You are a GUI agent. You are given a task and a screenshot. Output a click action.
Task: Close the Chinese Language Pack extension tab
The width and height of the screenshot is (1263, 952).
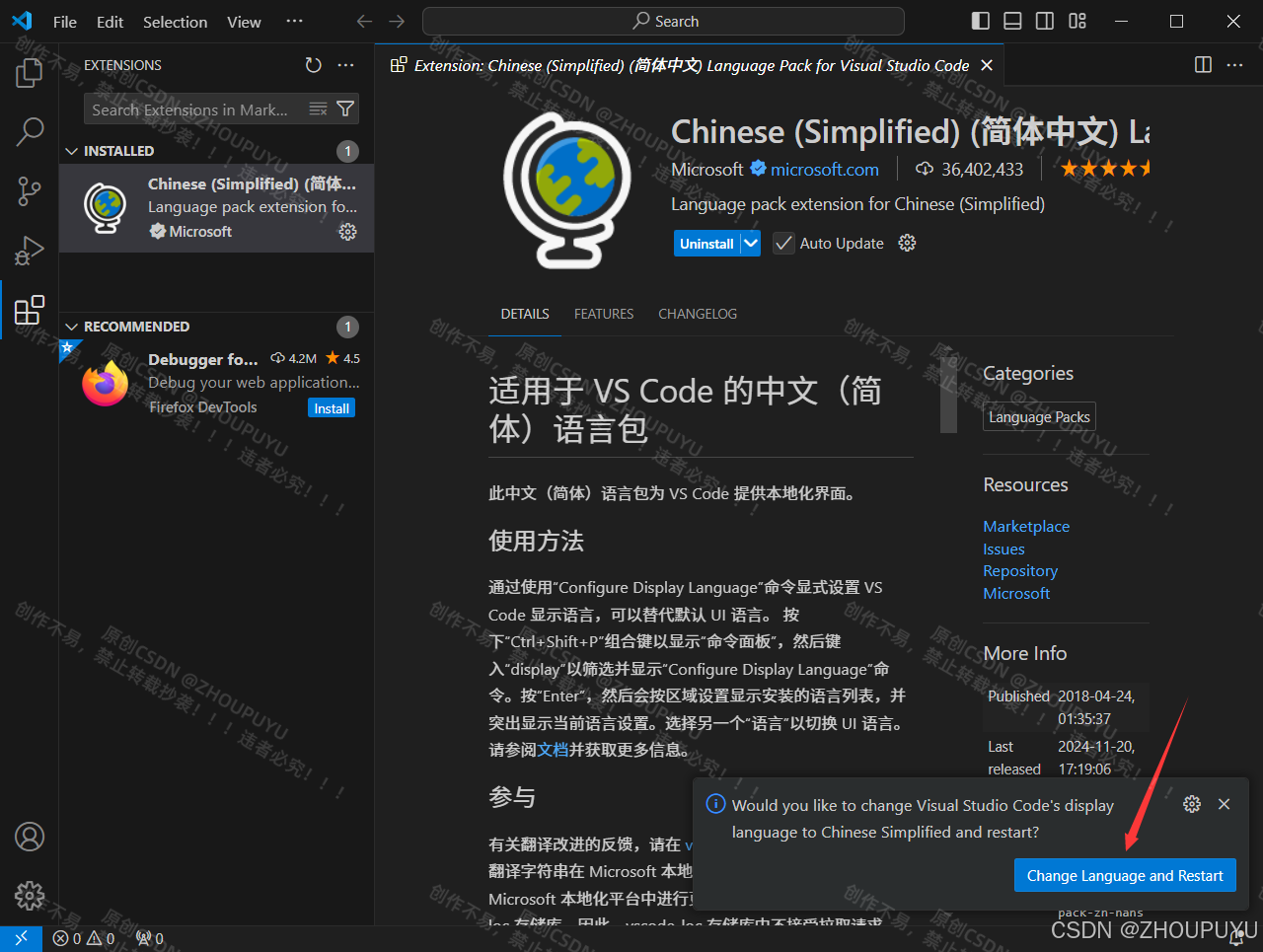987,65
